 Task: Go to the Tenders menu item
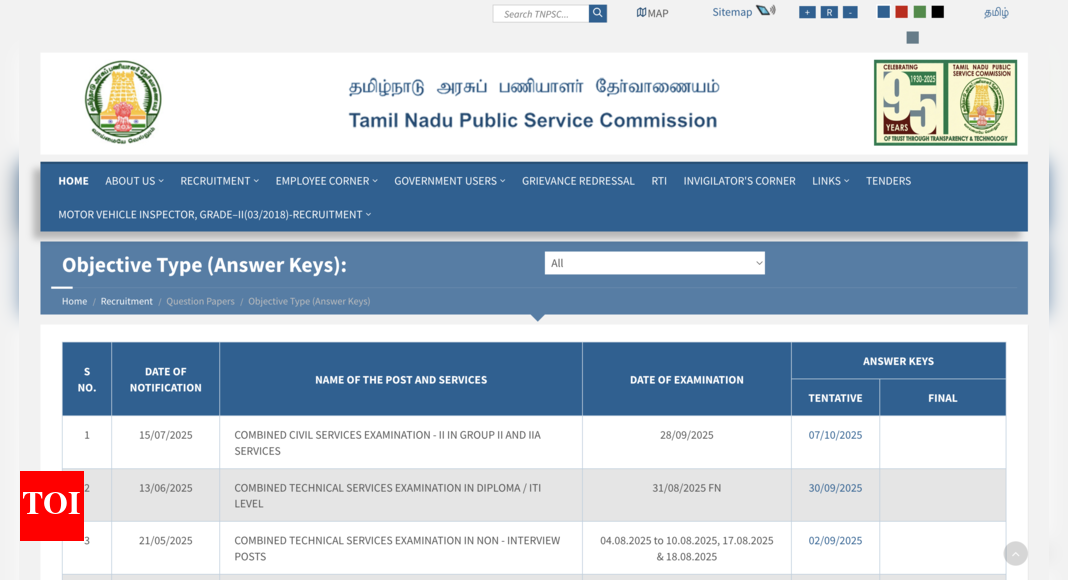(888, 181)
